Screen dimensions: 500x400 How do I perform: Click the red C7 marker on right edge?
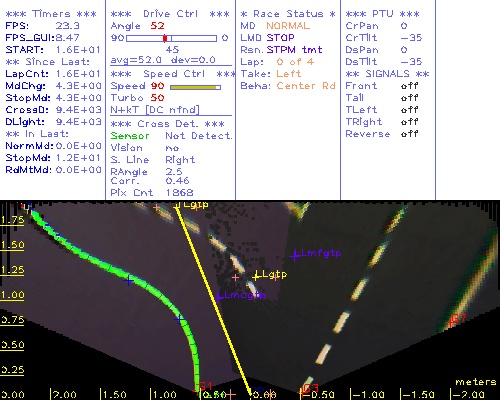[453, 322]
